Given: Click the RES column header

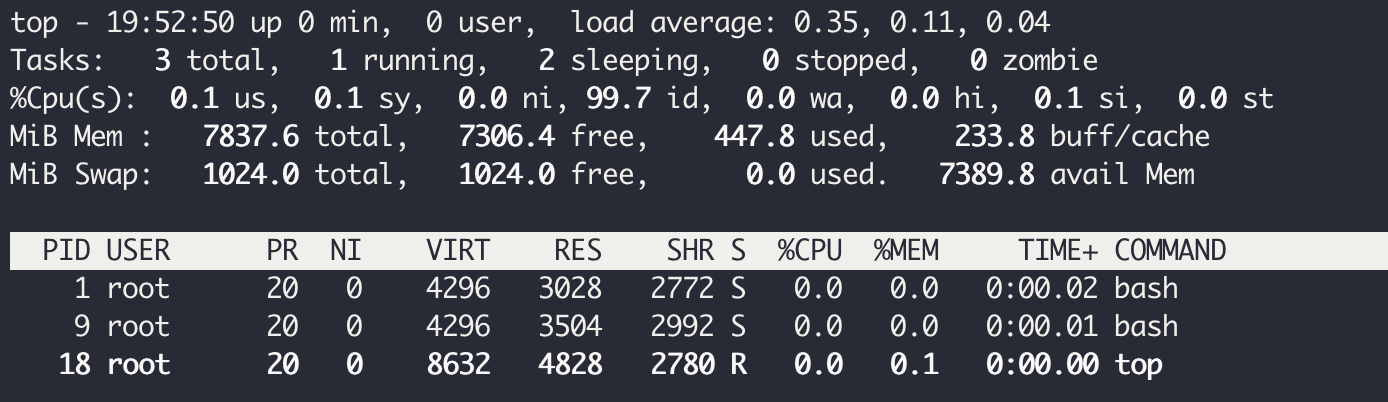Looking at the screenshot, I should 578,250.
